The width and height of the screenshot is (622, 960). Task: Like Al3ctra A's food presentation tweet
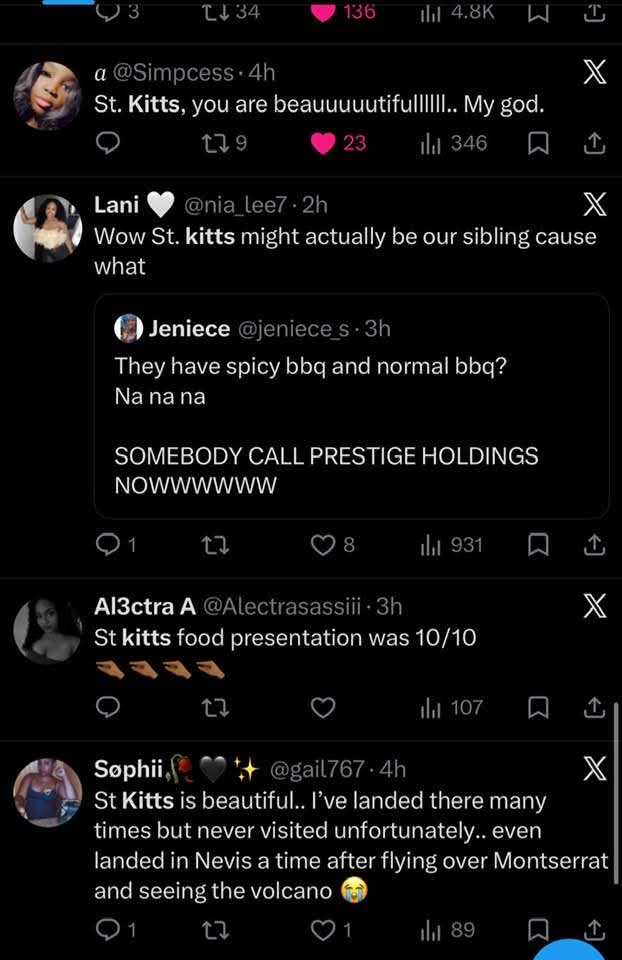322,708
